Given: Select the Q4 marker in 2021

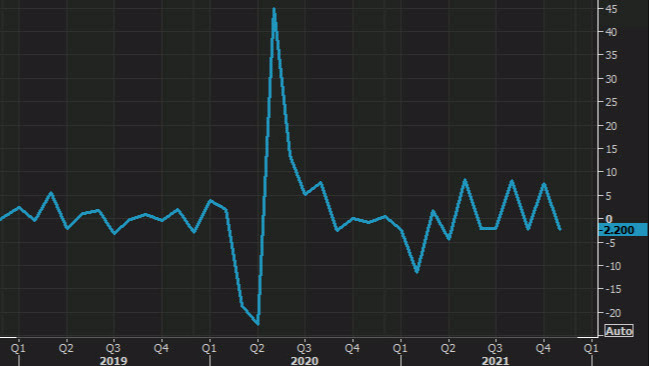Looking at the screenshot, I should pyautogui.click(x=543, y=348).
